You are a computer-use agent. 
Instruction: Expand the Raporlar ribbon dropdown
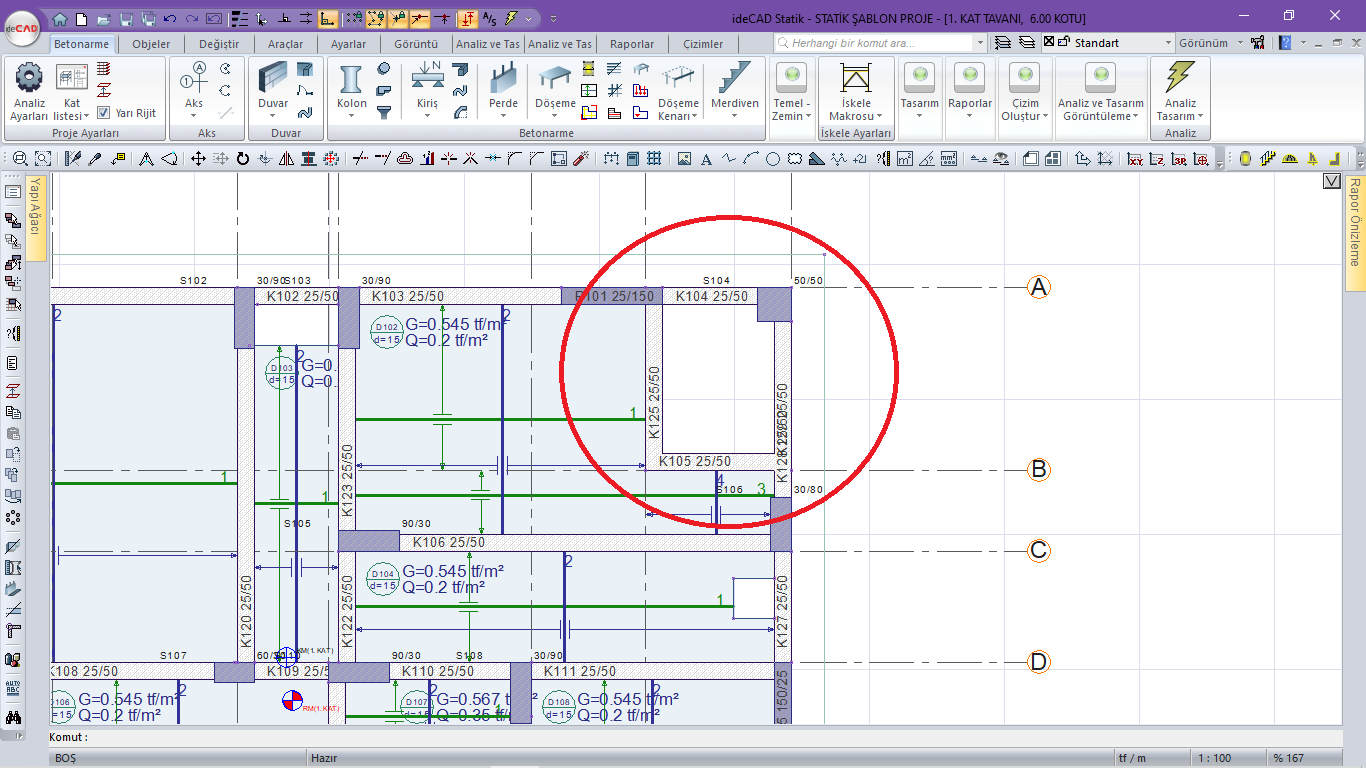(x=969, y=116)
